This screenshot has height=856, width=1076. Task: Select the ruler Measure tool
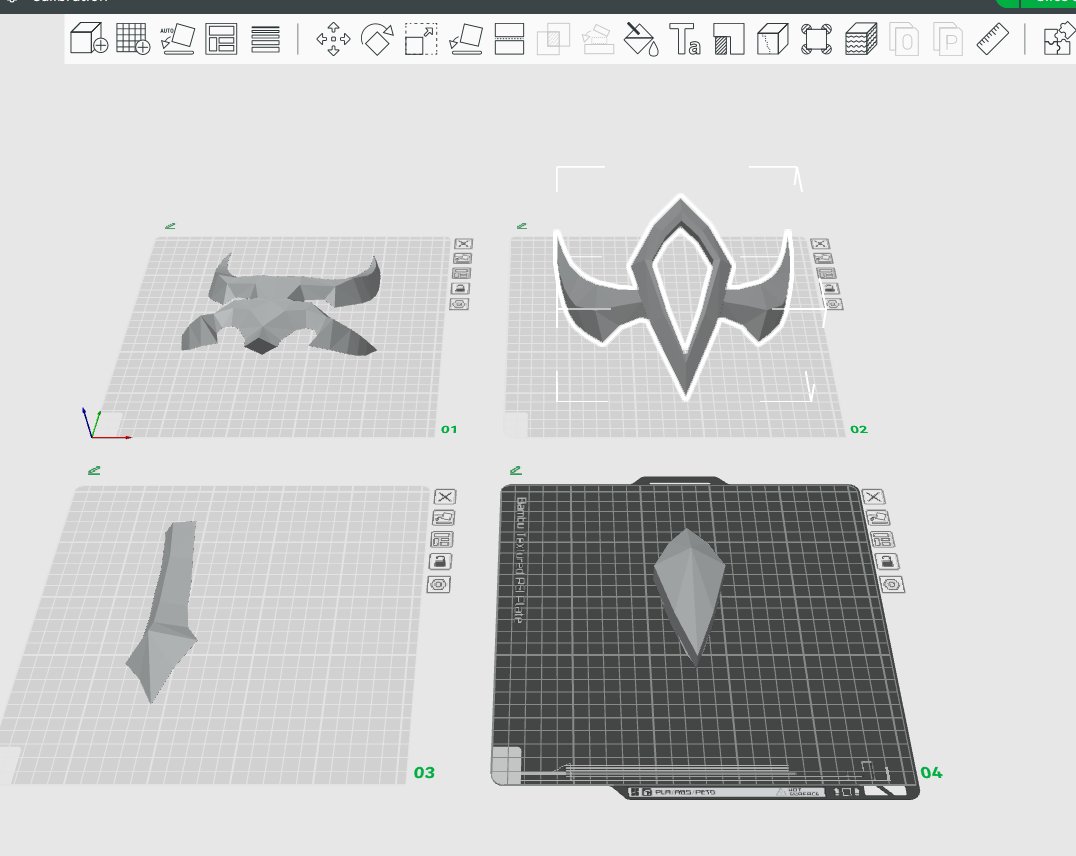coord(992,39)
